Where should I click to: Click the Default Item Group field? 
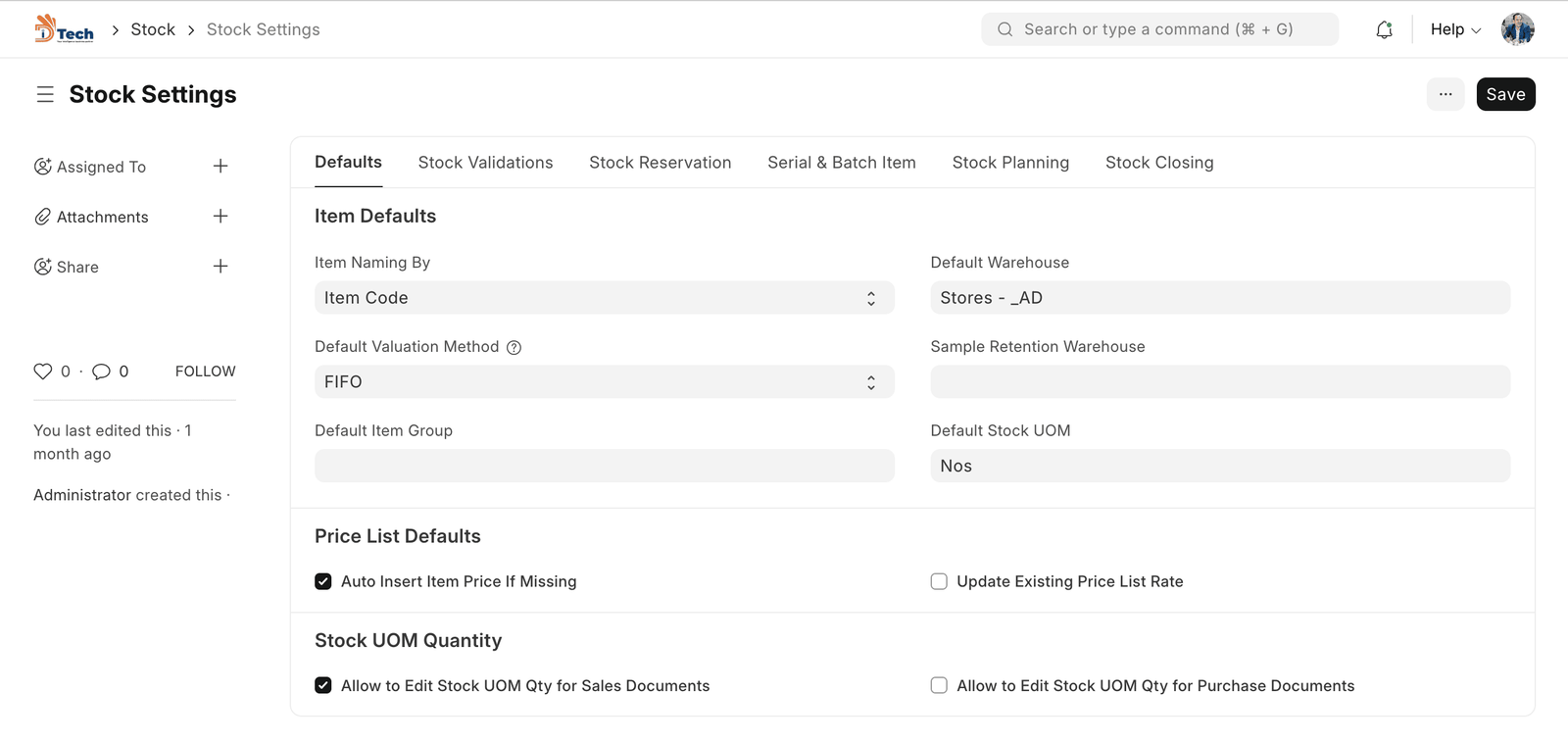[x=604, y=466]
